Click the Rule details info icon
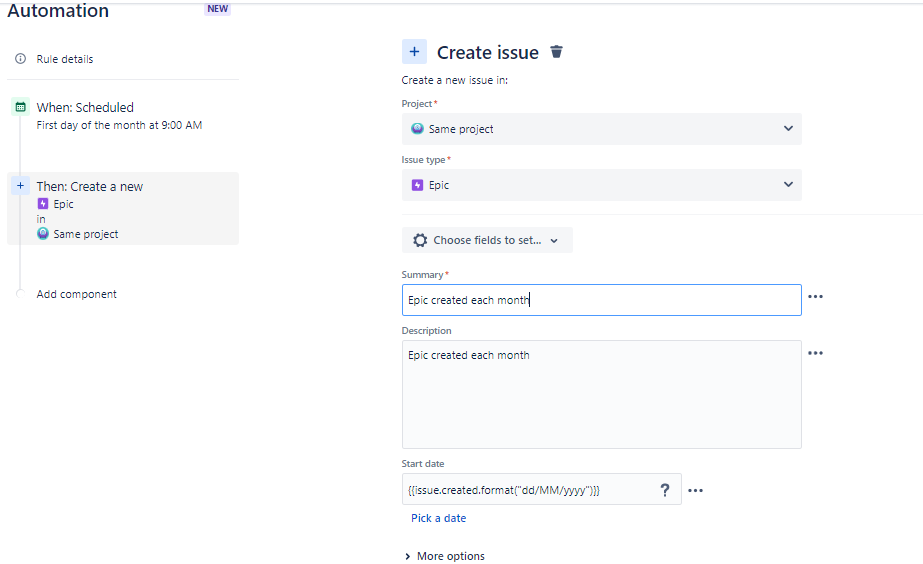The image size is (923, 564). pyautogui.click(x=21, y=59)
